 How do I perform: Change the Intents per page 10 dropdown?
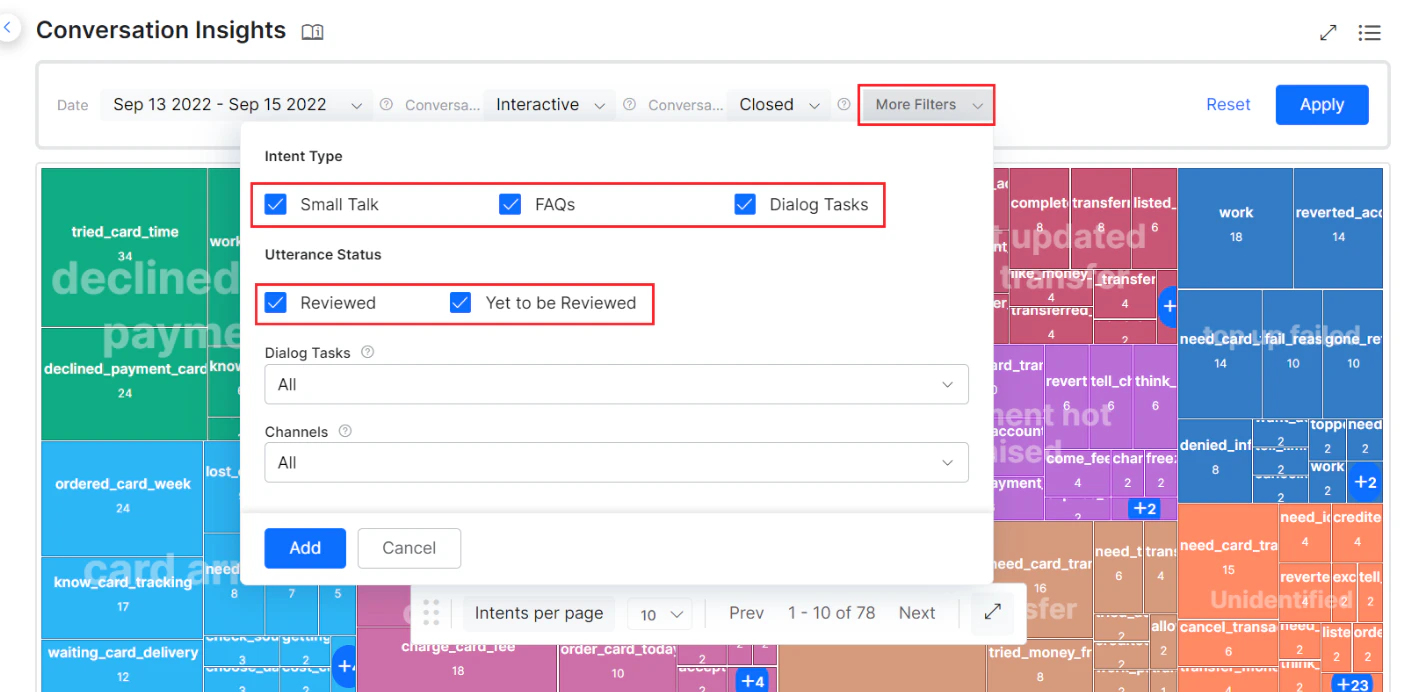click(660, 612)
